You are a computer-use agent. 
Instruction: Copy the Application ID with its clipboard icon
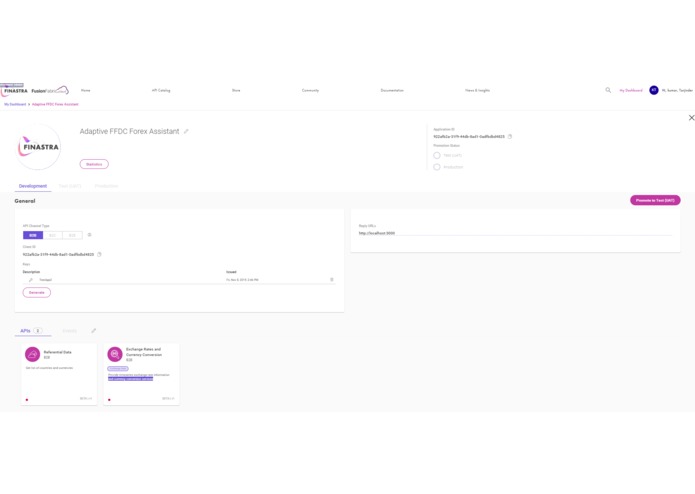point(510,136)
